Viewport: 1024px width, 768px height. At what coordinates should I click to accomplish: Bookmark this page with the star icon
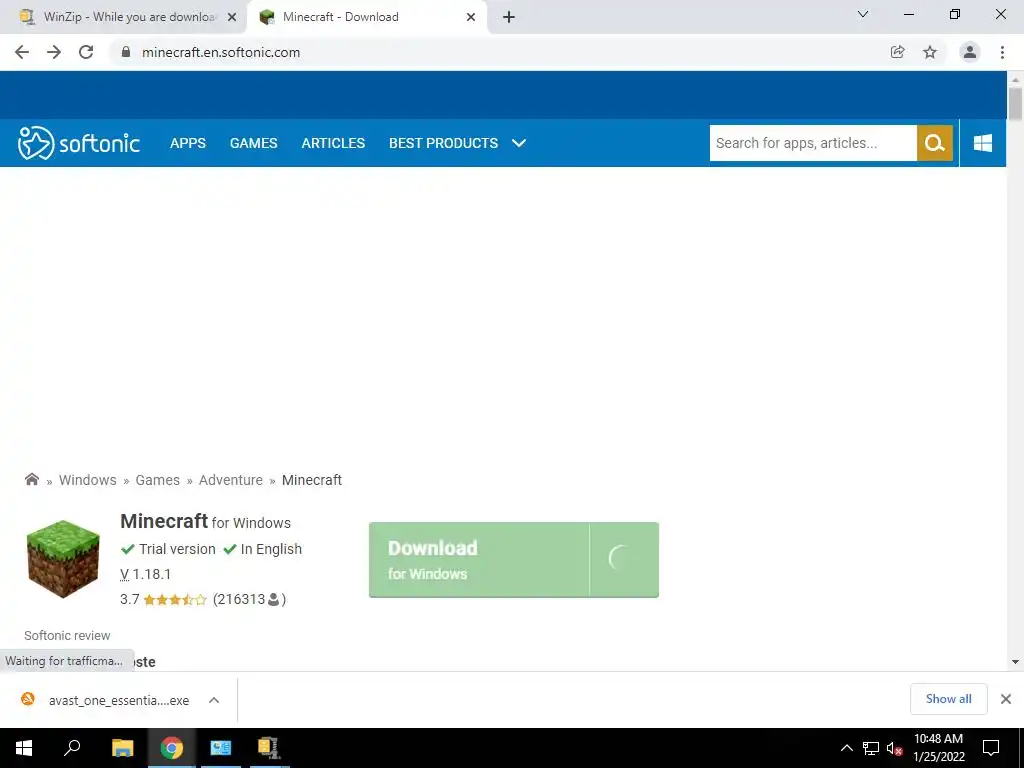pos(930,52)
